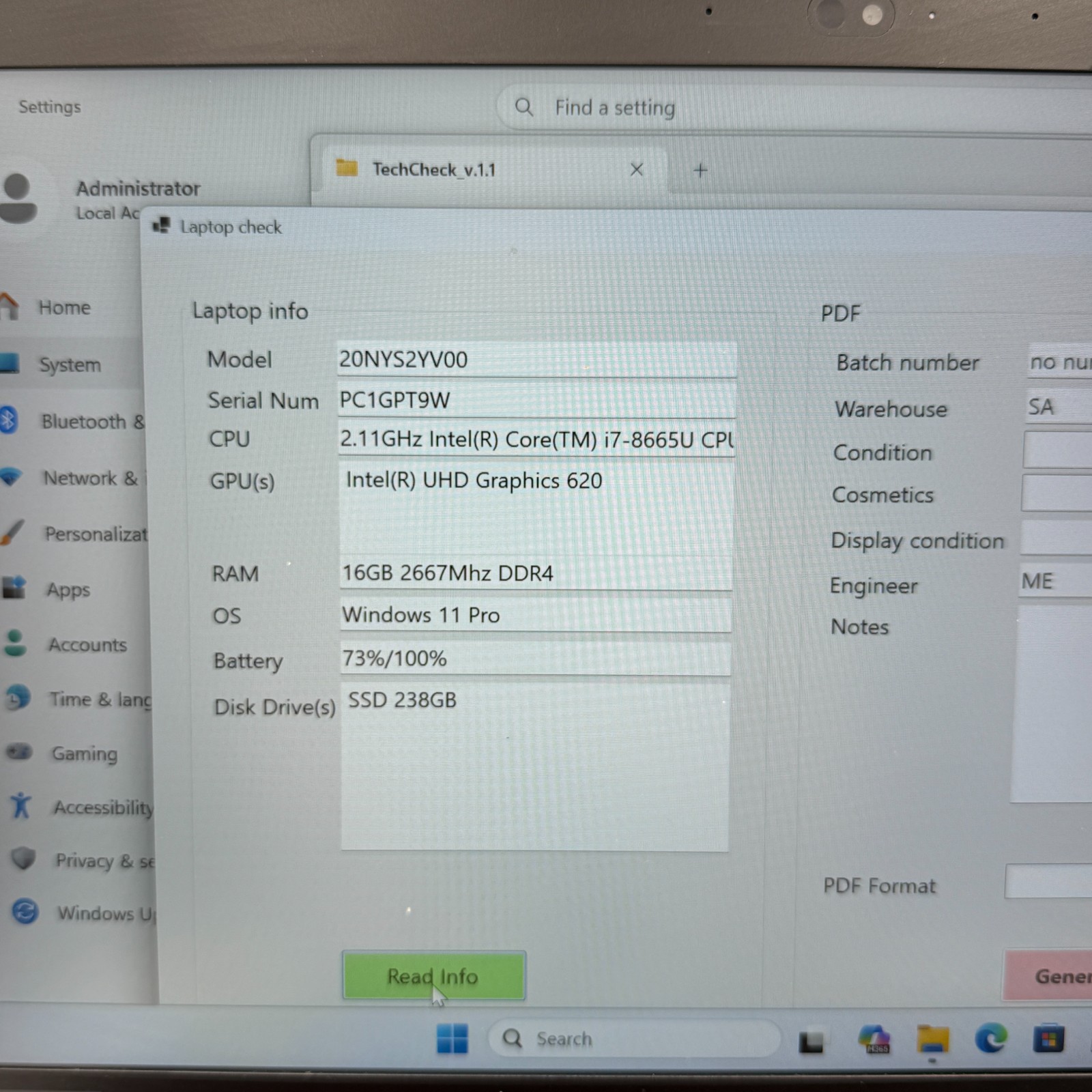Click the Administrator account avatar
The width and height of the screenshot is (1092, 1092).
click(18, 198)
